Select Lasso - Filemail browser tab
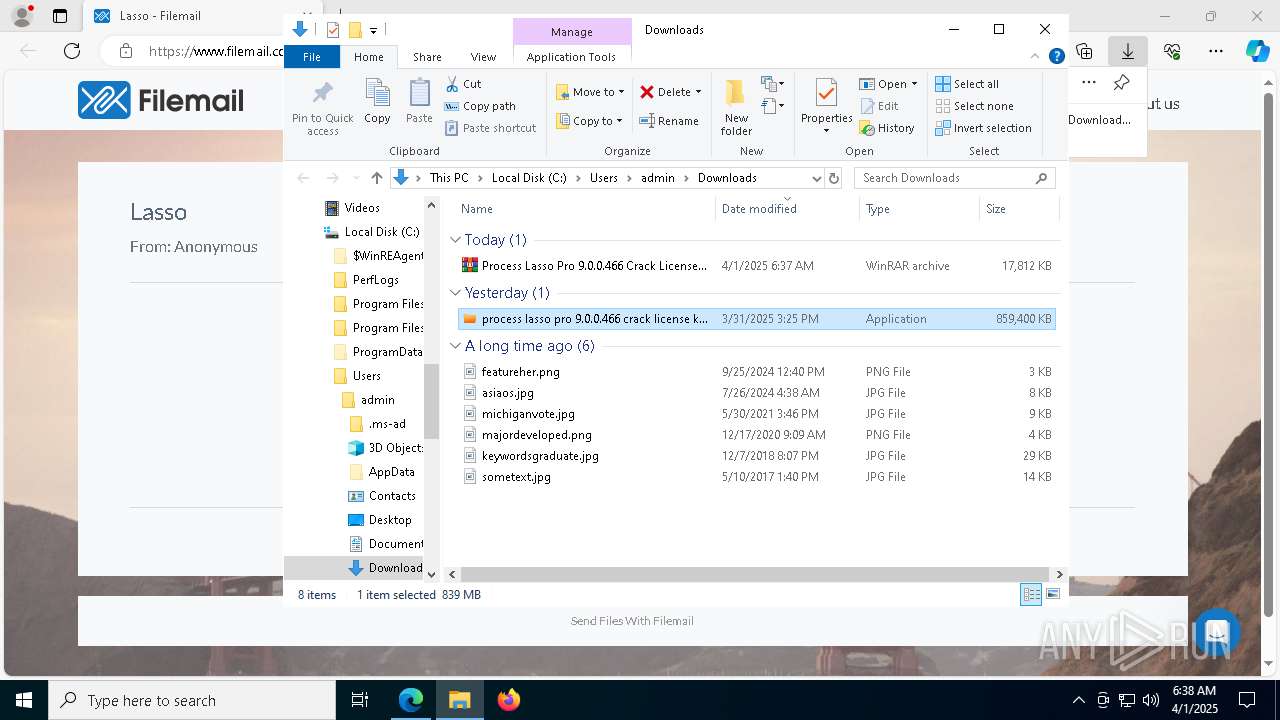This screenshot has width=1280, height=720. tap(160, 16)
